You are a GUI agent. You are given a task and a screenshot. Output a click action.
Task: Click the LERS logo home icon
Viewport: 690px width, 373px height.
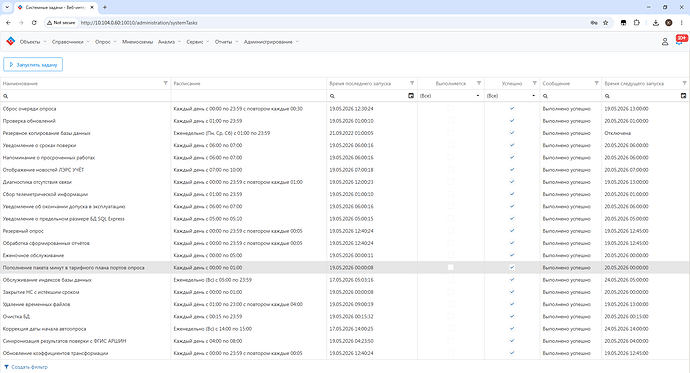[x=11, y=41]
